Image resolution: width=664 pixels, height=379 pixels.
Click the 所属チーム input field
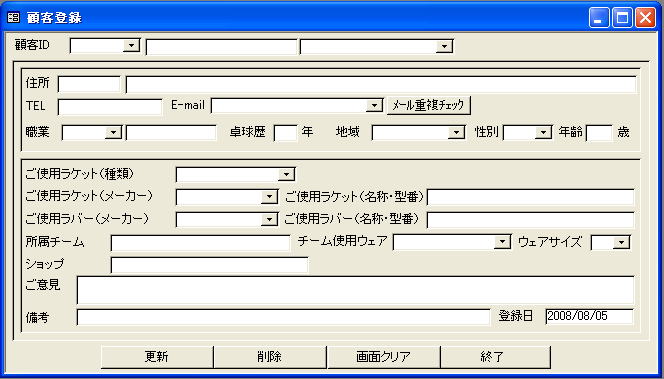(x=200, y=243)
